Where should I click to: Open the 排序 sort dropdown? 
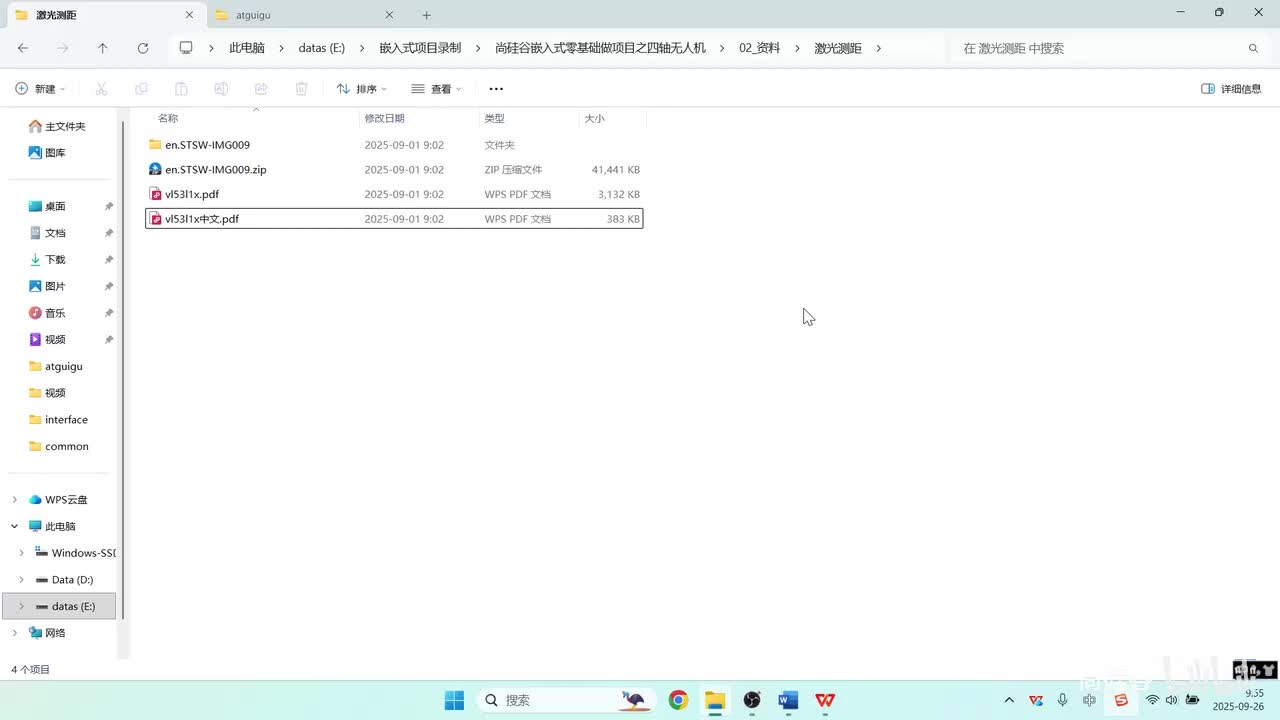(361, 89)
